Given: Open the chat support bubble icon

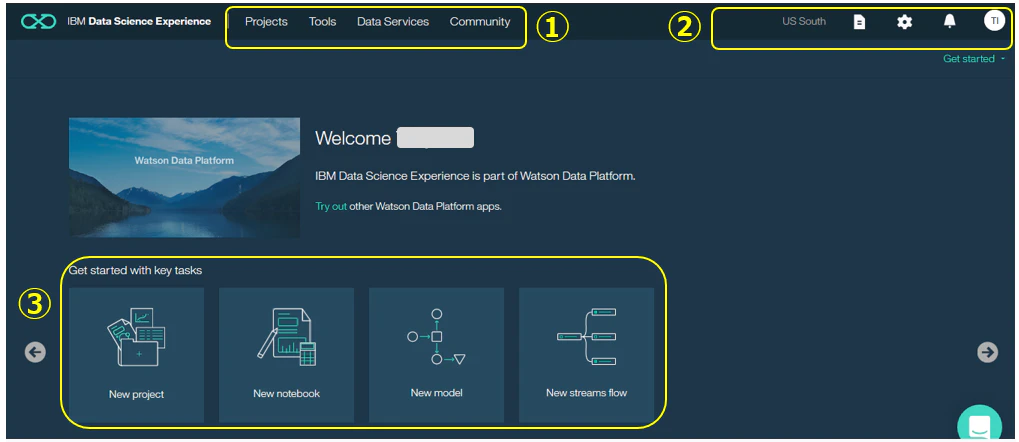Looking at the screenshot, I should 979,425.
